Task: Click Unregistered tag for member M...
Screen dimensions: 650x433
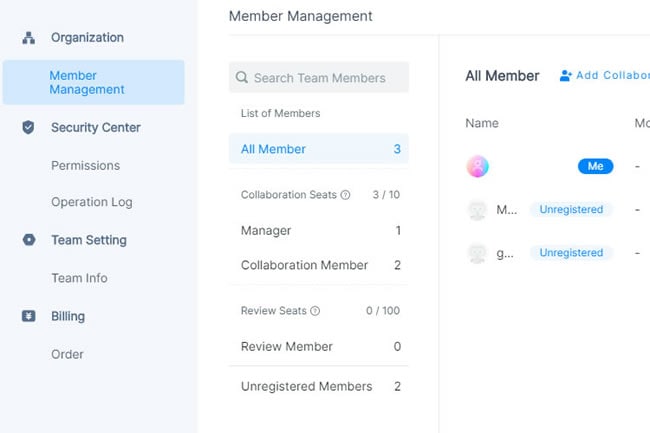Action: [571, 210]
